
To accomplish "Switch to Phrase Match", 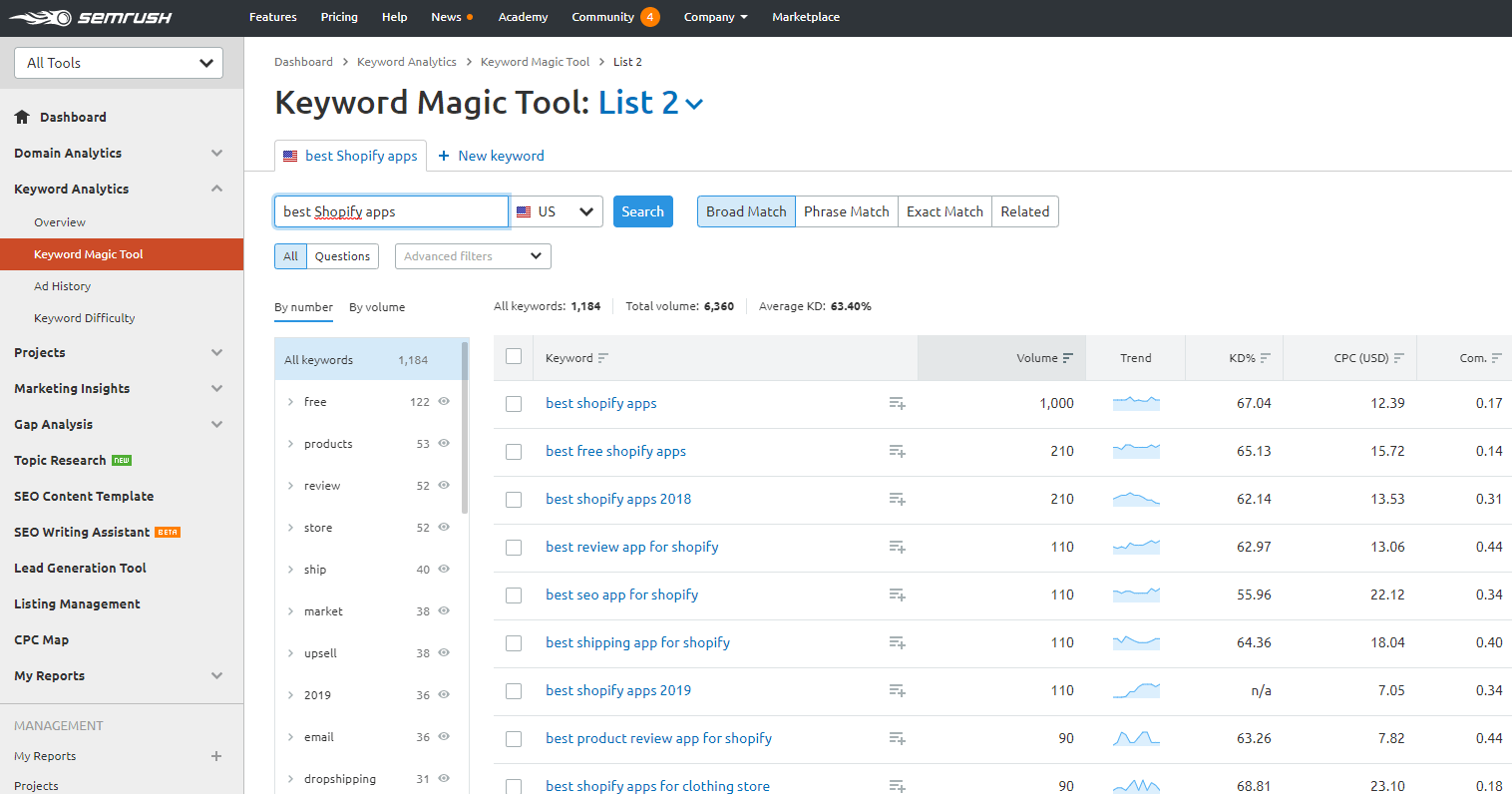I will pos(846,211).
